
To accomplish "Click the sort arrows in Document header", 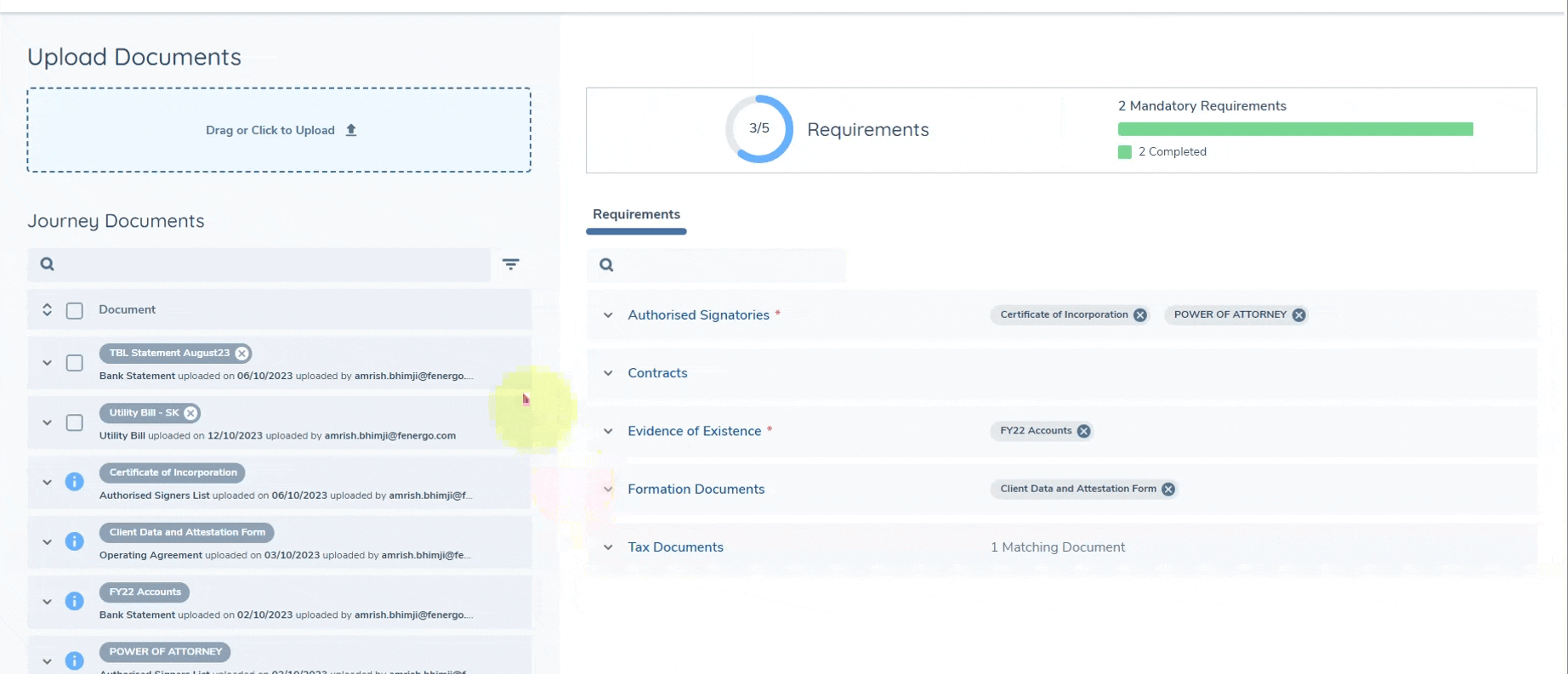I will tap(48, 310).
